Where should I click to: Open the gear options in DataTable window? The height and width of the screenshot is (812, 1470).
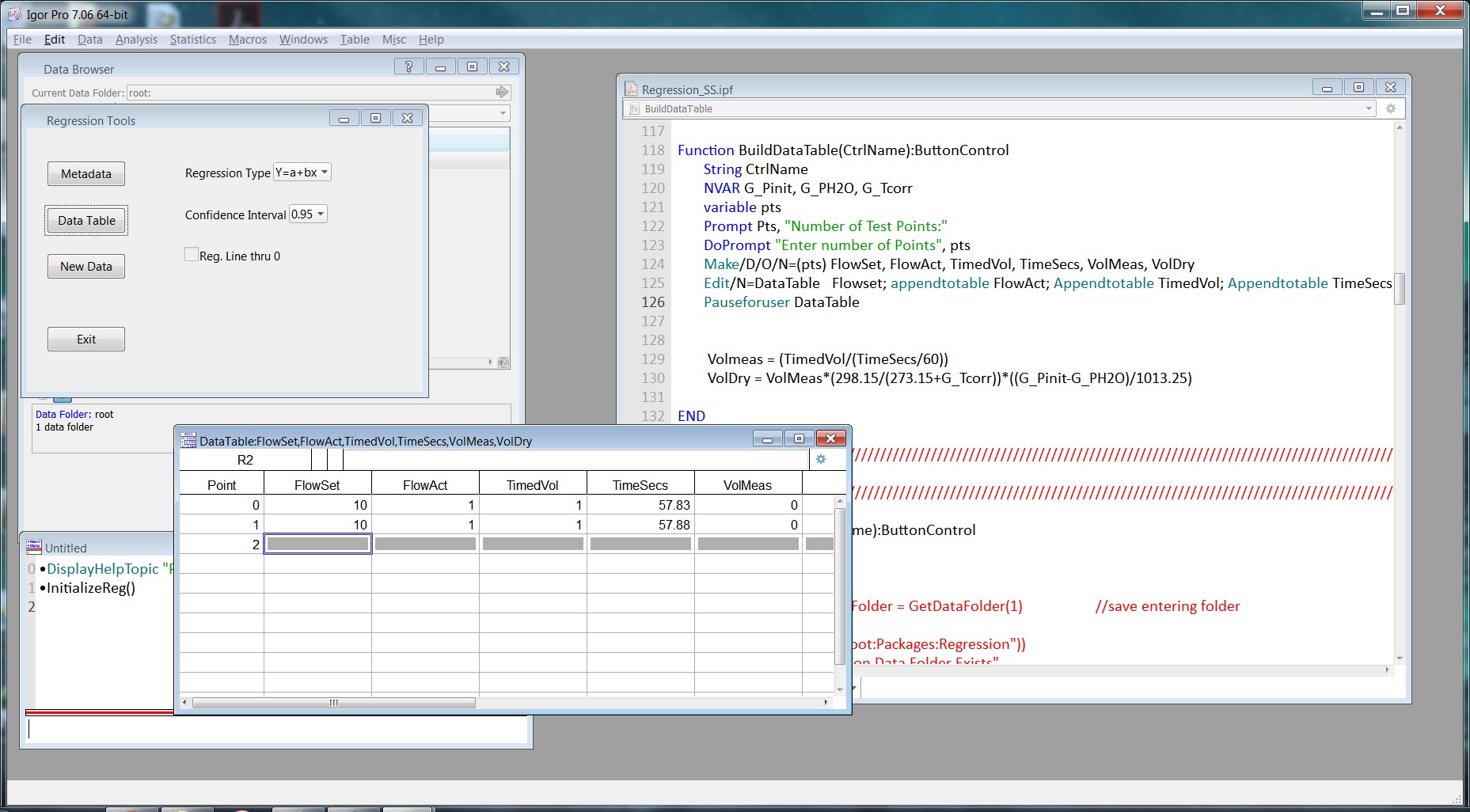[x=821, y=460]
